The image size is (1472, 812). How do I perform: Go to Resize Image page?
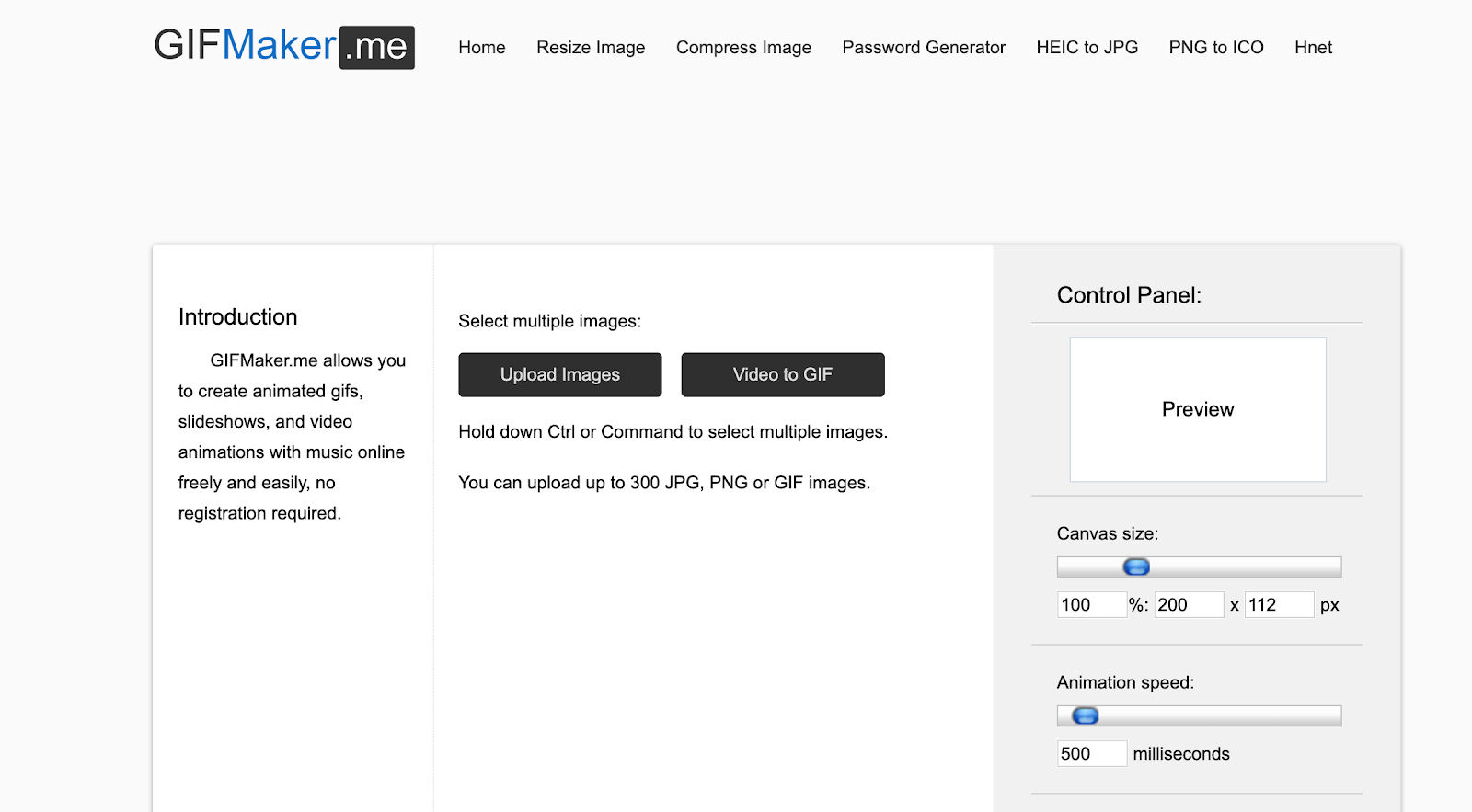click(x=591, y=48)
